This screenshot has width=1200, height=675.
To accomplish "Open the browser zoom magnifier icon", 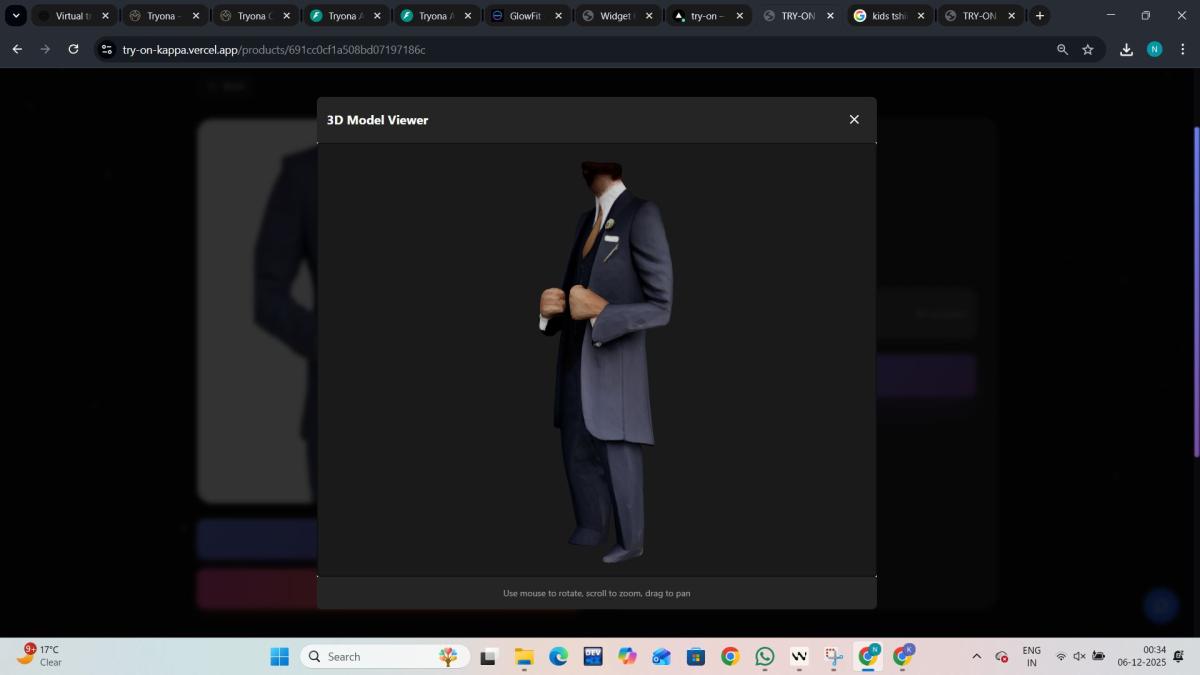I will pyautogui.click(x=1062, y=49).
